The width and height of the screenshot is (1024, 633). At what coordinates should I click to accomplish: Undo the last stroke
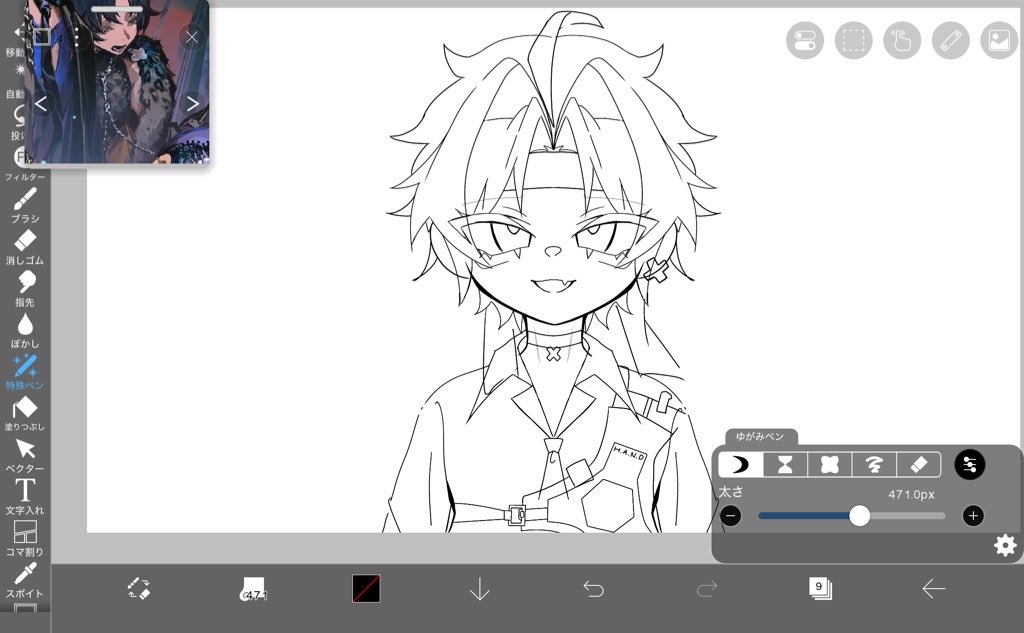coord(594,589)
